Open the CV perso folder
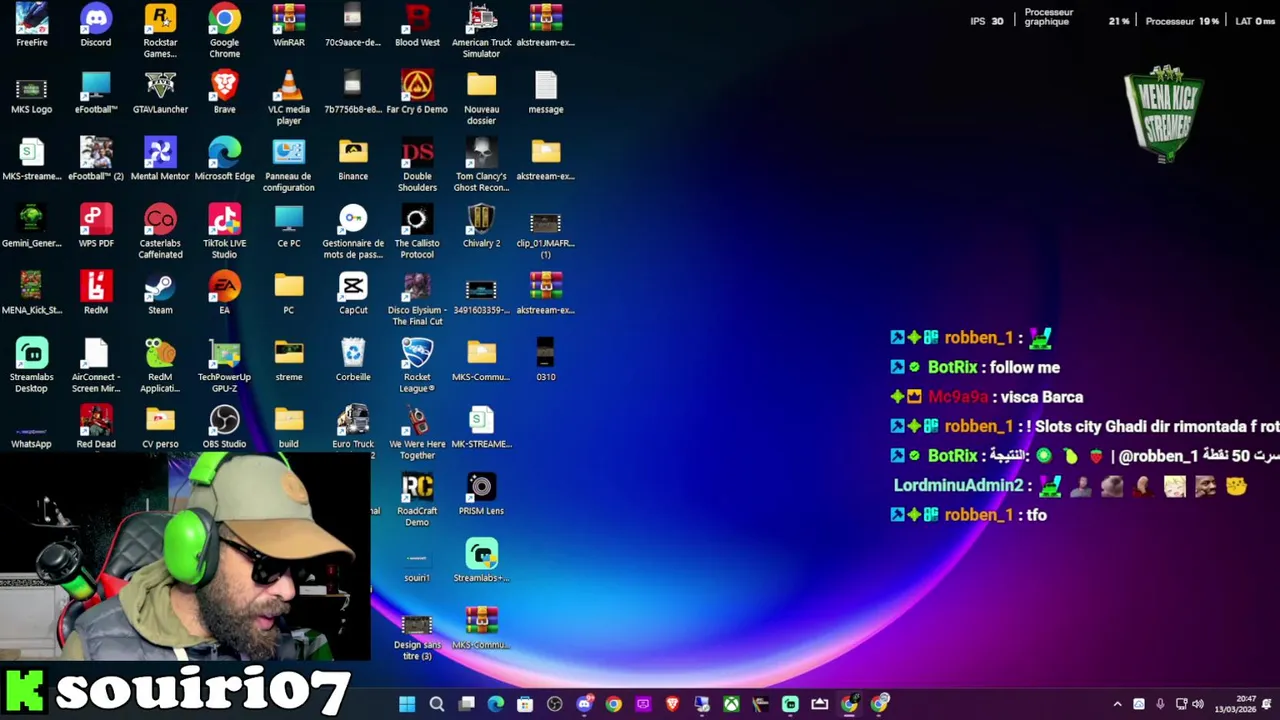The image size is (1280, 720). (160, 428)
